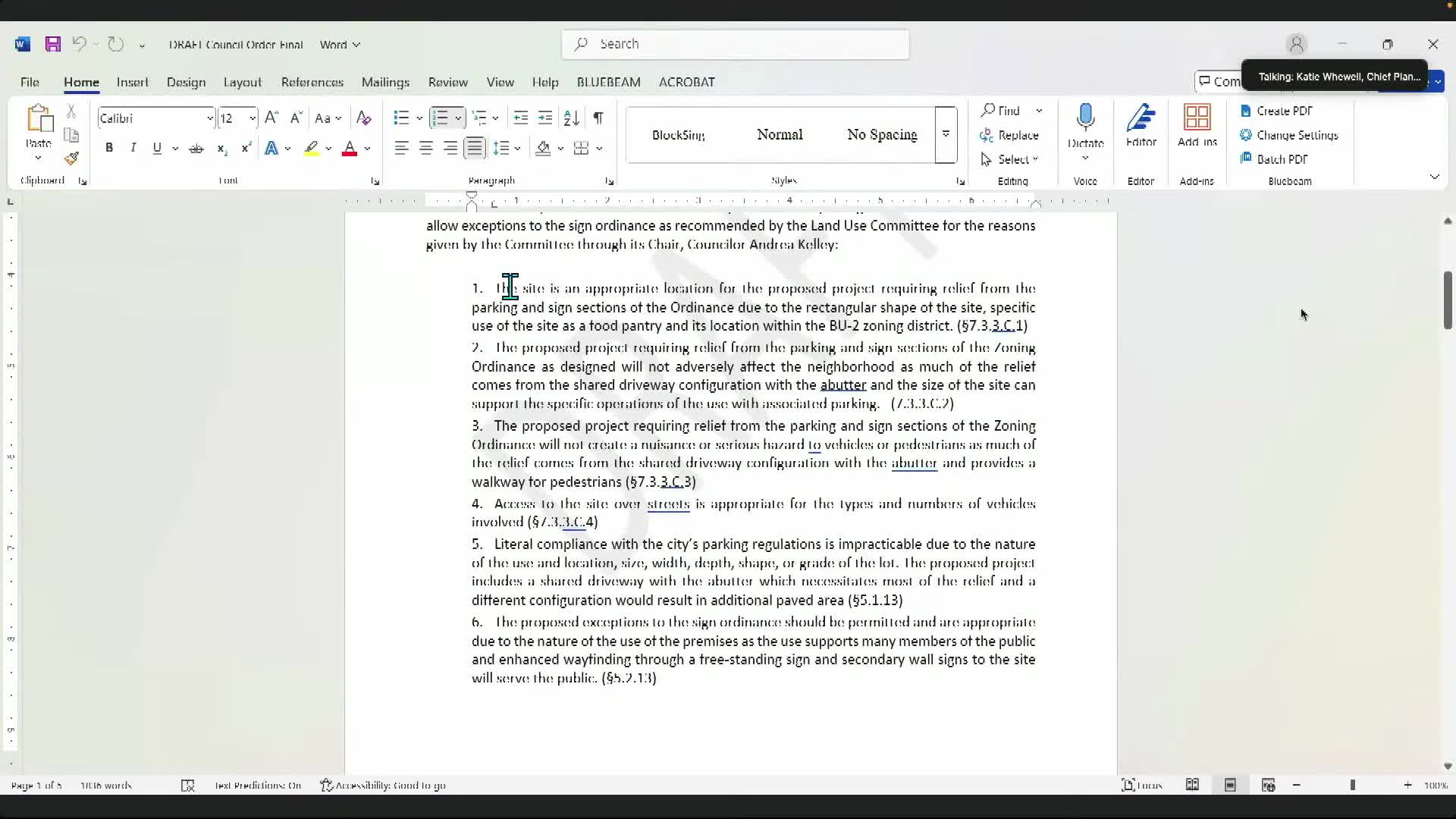Switch to the Insert tab
This screenshot has width=1456, height=819.
point(132,82)
